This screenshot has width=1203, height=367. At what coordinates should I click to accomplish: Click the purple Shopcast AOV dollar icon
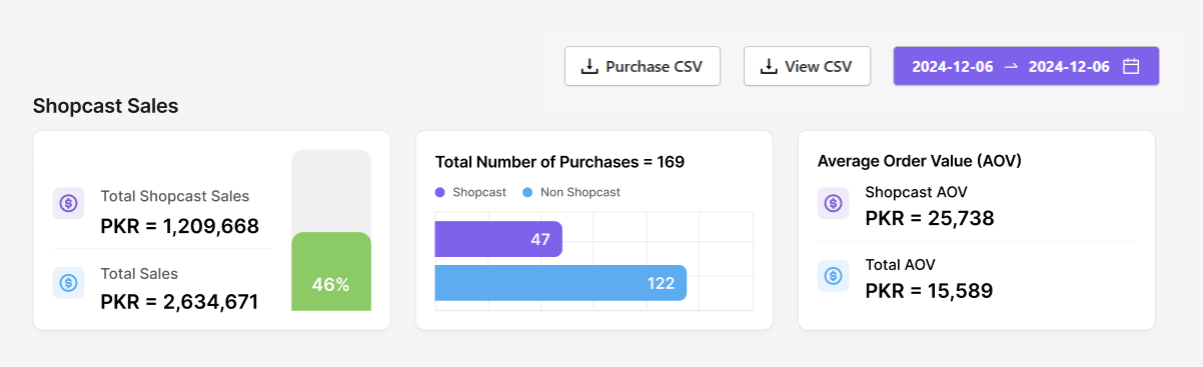coord(833,204)
